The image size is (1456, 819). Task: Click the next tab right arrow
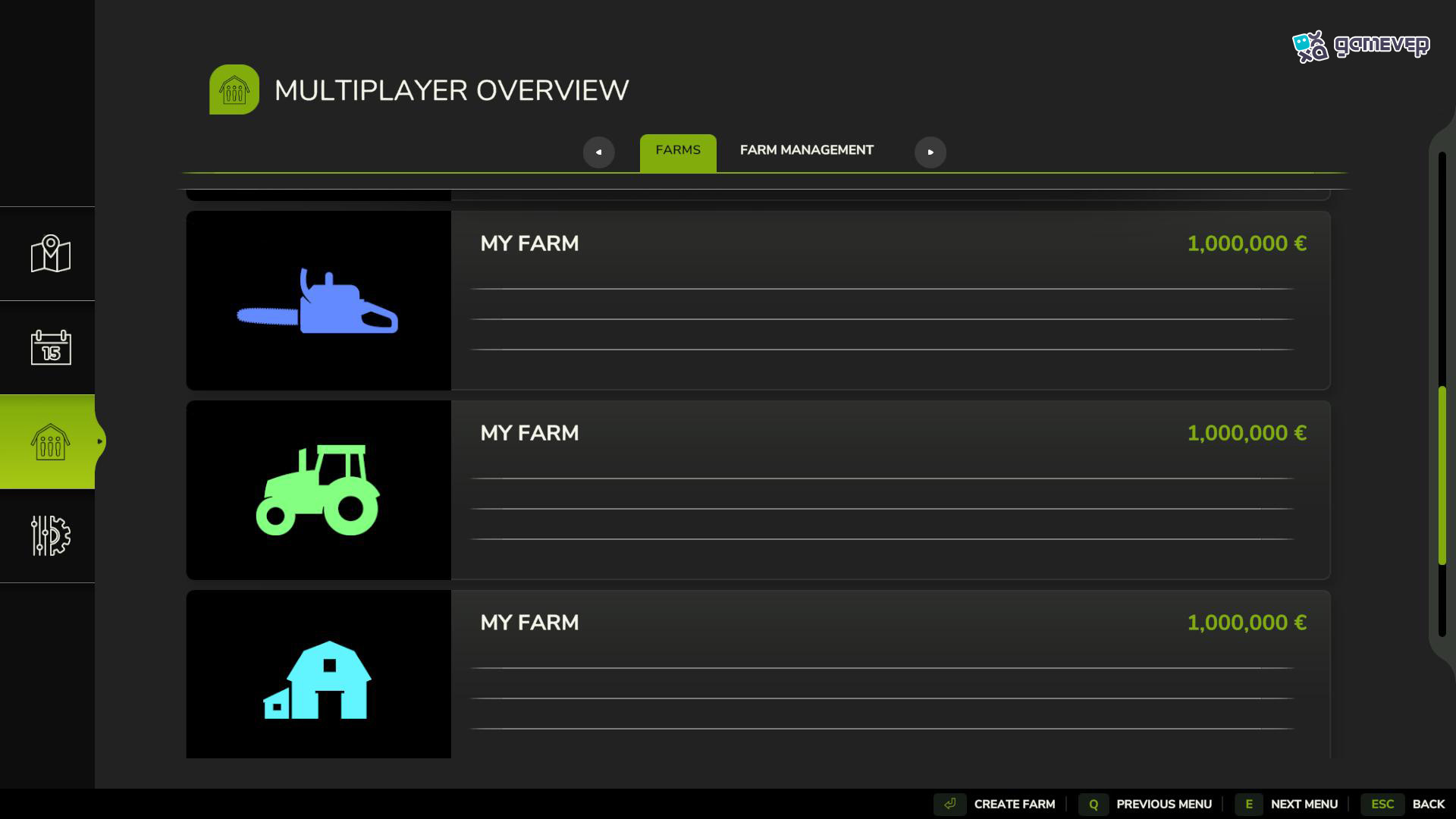930,152
